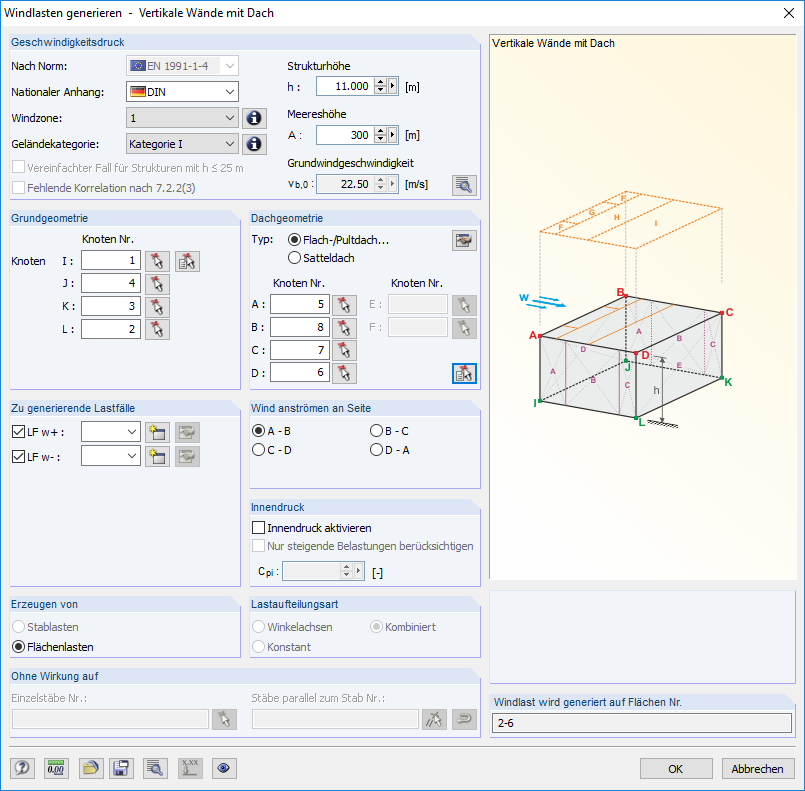805x791 pixels.
Task: Click save settings diskette icon
Action: click(121, 768)
